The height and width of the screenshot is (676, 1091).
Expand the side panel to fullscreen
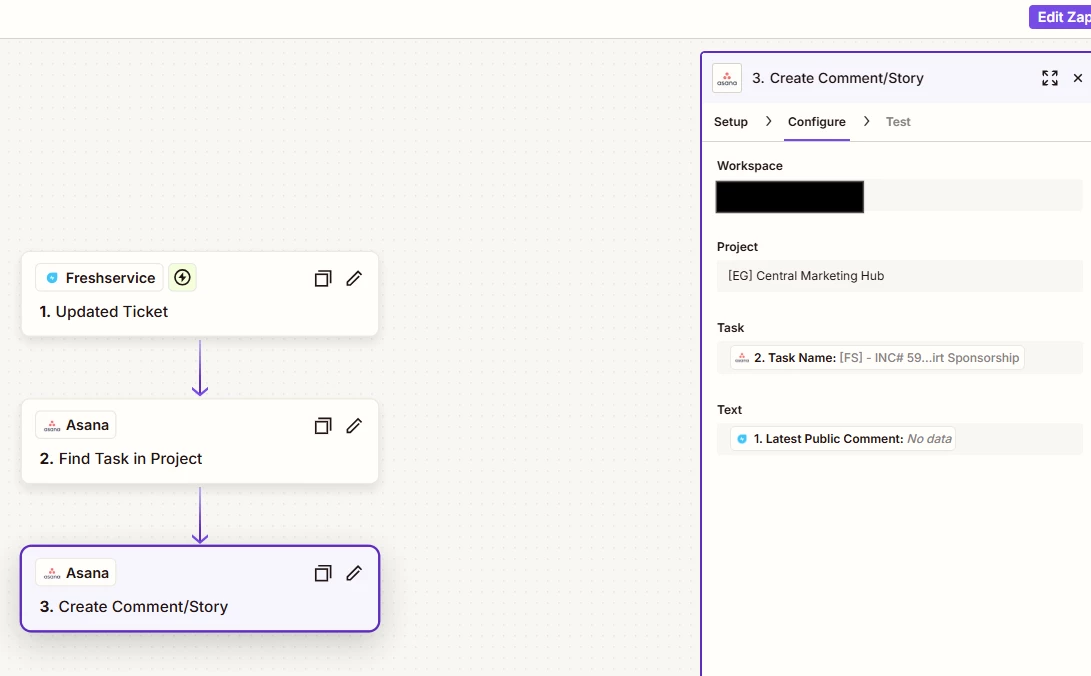pos(1050,78)
